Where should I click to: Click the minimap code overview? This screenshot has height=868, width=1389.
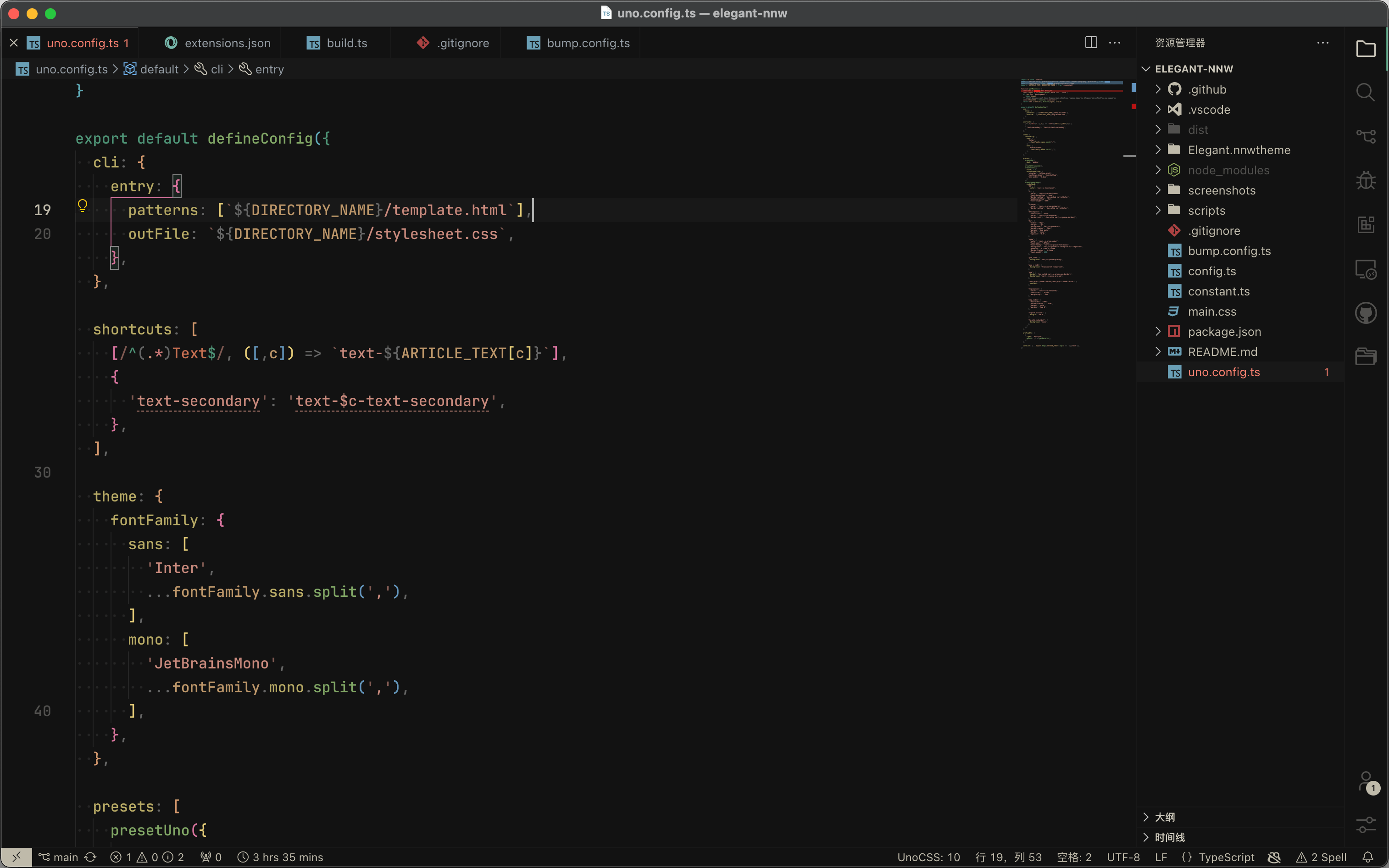tap(1071, 212)
